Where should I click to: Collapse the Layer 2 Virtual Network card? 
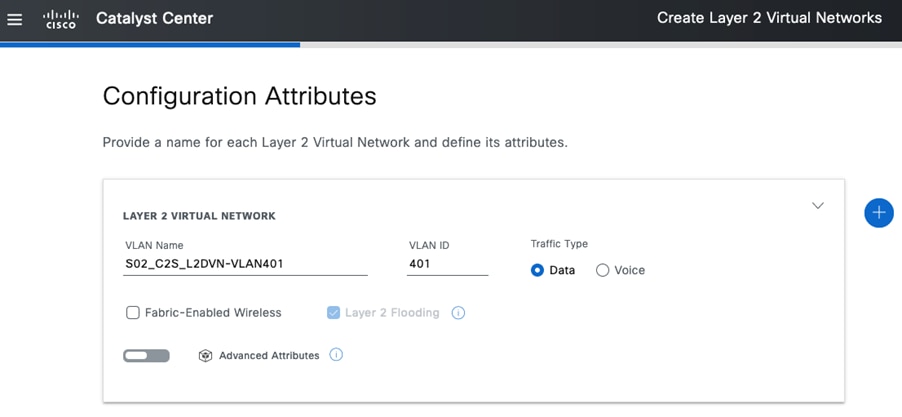pos(817,205)
